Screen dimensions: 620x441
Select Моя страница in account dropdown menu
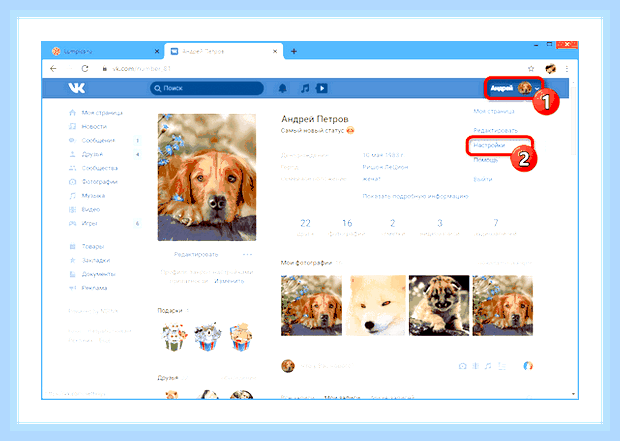493,112
